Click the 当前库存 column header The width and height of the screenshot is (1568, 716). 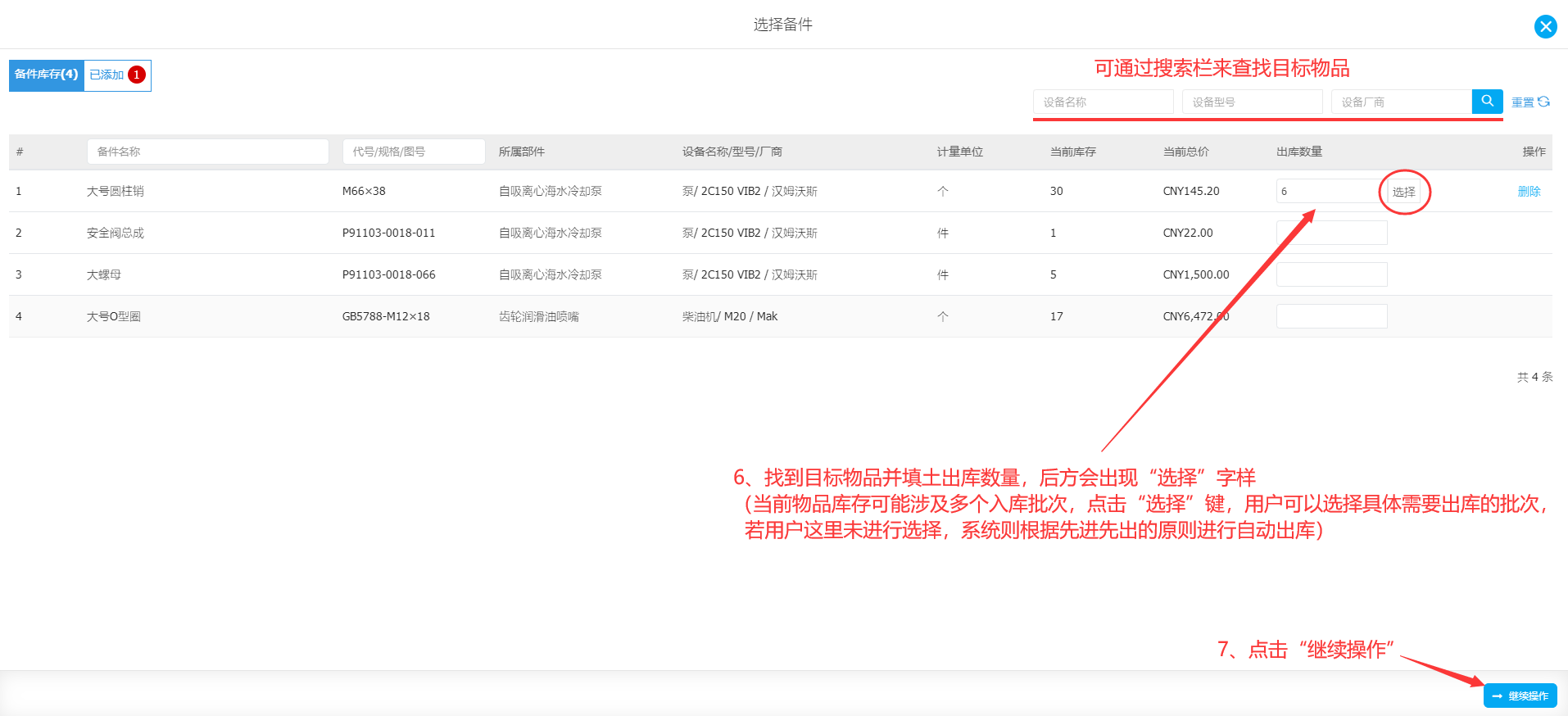pyautogui.click(x=1073, y=152)
